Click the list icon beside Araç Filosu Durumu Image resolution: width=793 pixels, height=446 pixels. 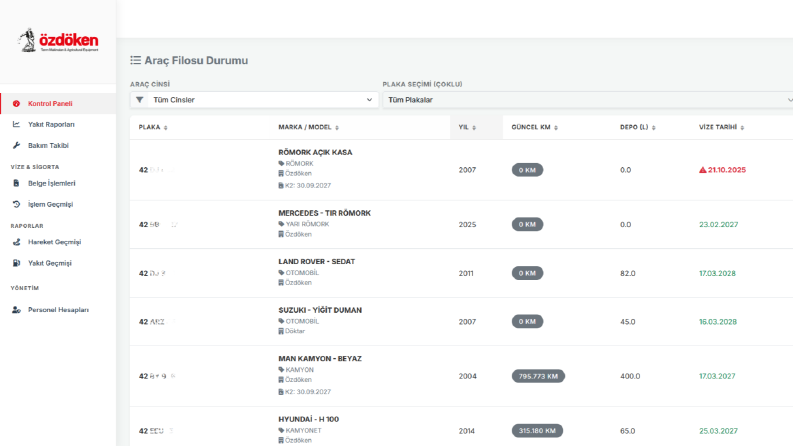pos(136,60)
